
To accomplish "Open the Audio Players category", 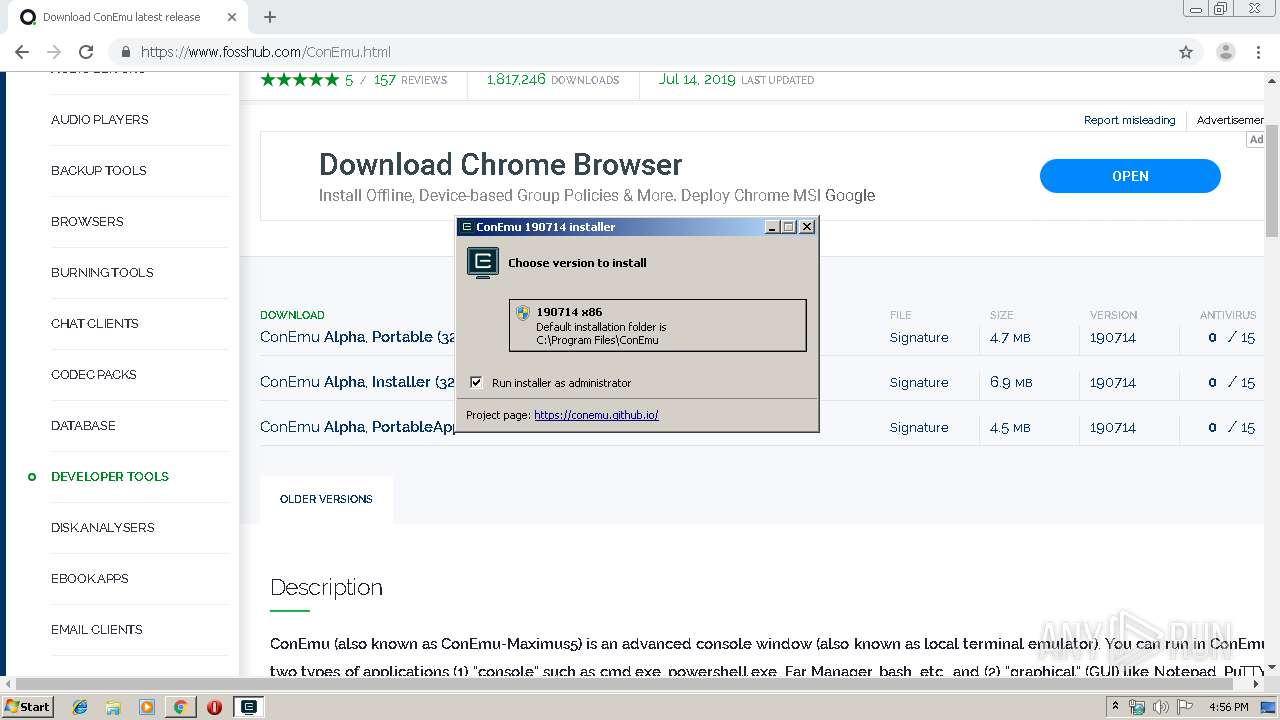I will pos(100,119).
